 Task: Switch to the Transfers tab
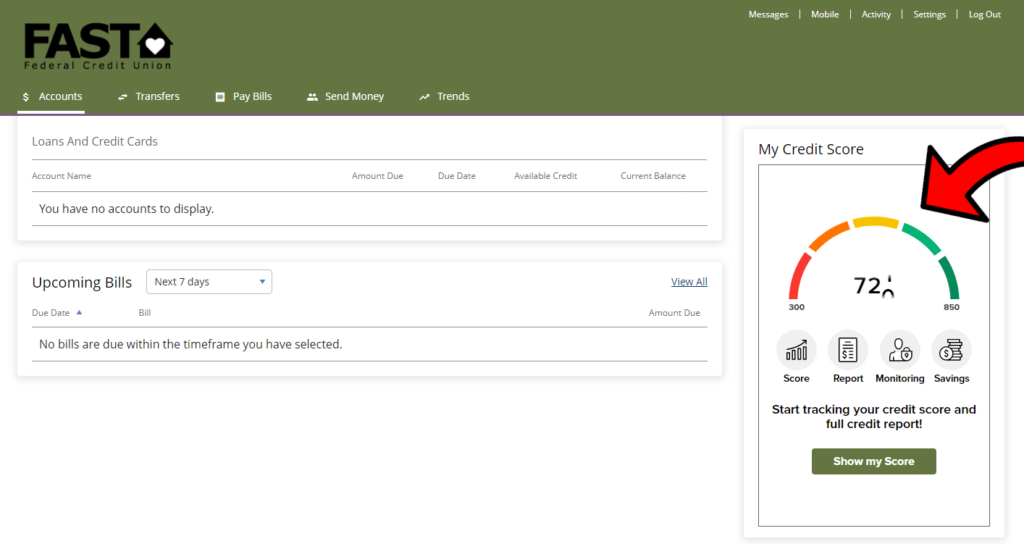pyautogui.click(x=148, y=97)
